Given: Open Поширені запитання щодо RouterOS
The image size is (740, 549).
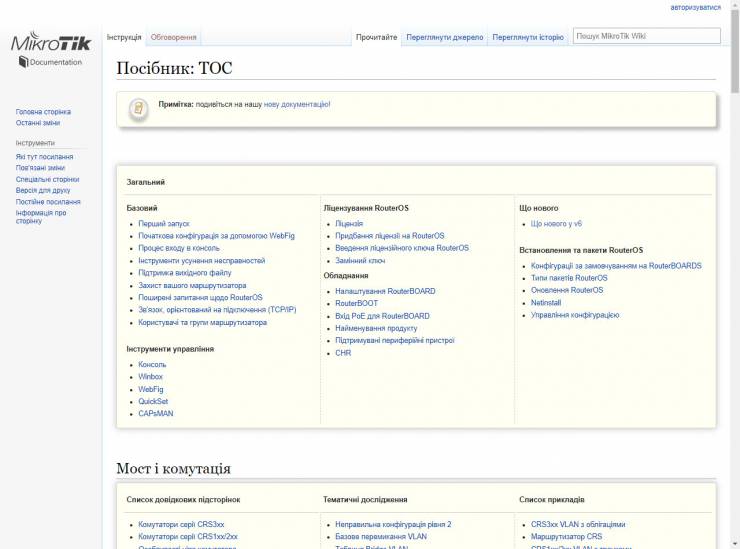Looking at the screenshot, I should click(200, 297).
